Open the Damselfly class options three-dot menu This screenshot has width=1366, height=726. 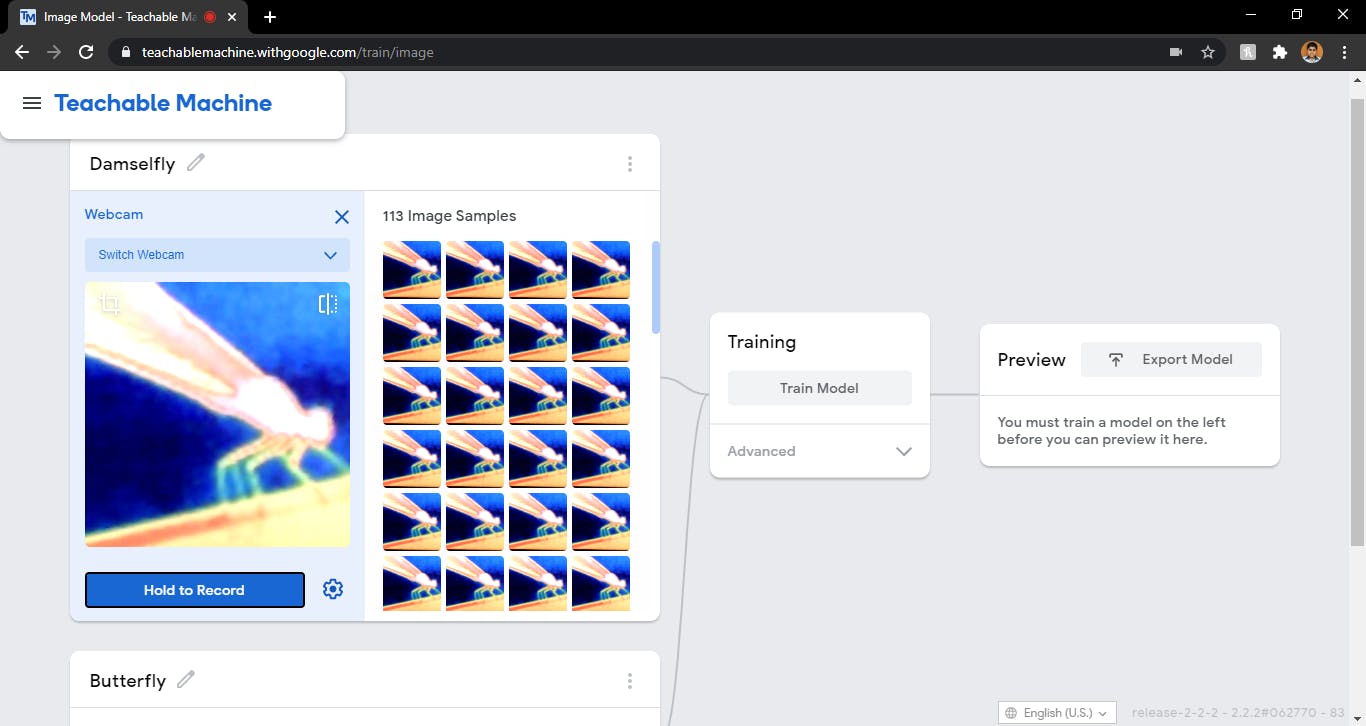click(629, 164)
